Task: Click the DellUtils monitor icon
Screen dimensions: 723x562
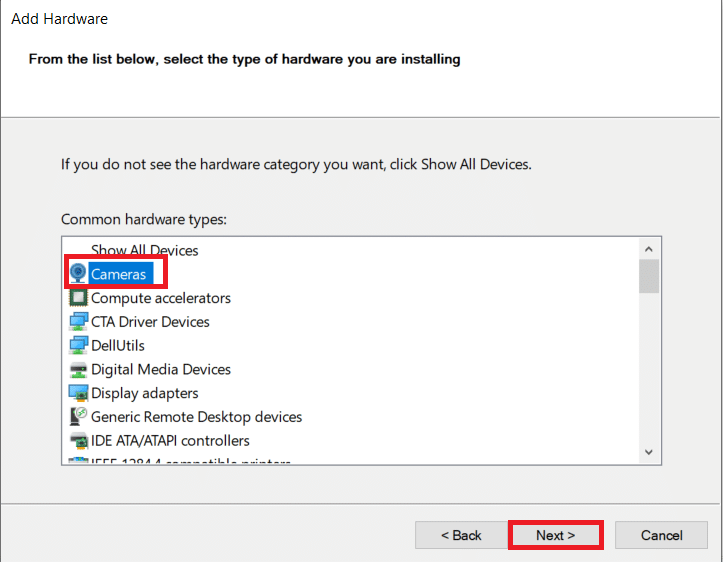Action: [79, 346]
